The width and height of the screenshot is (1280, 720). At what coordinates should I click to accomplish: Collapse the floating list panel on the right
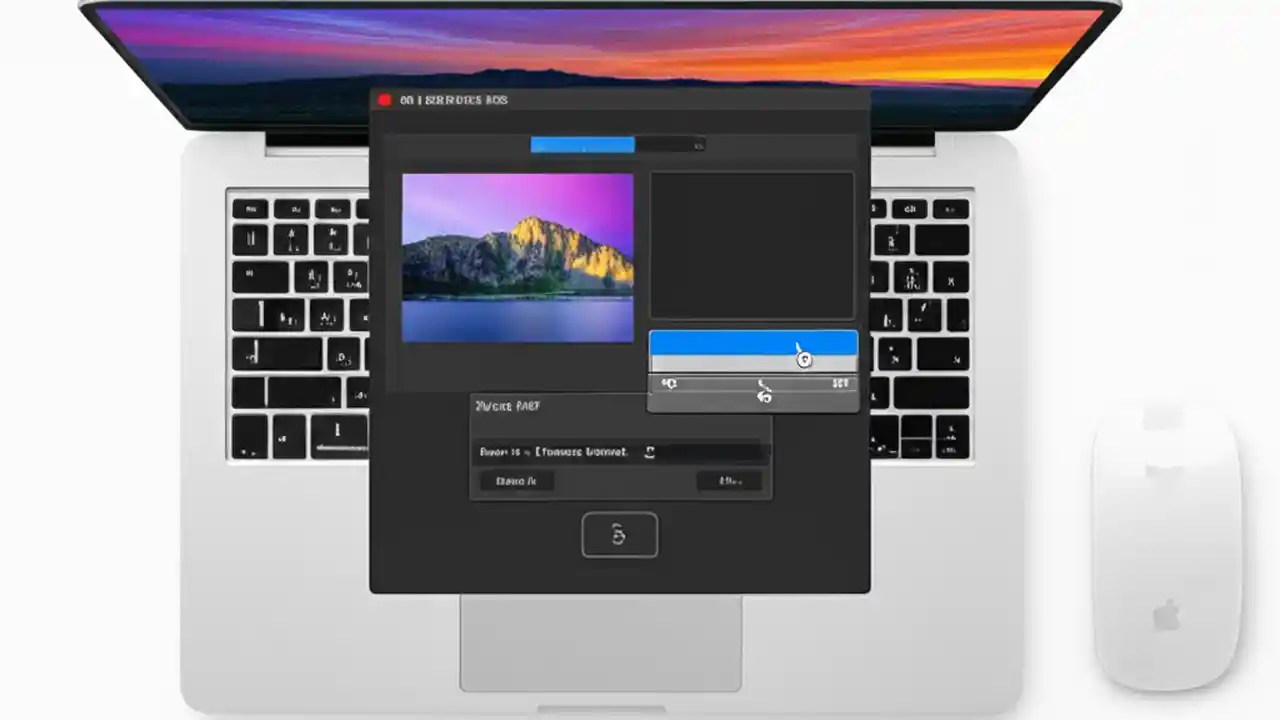point(753,370)
